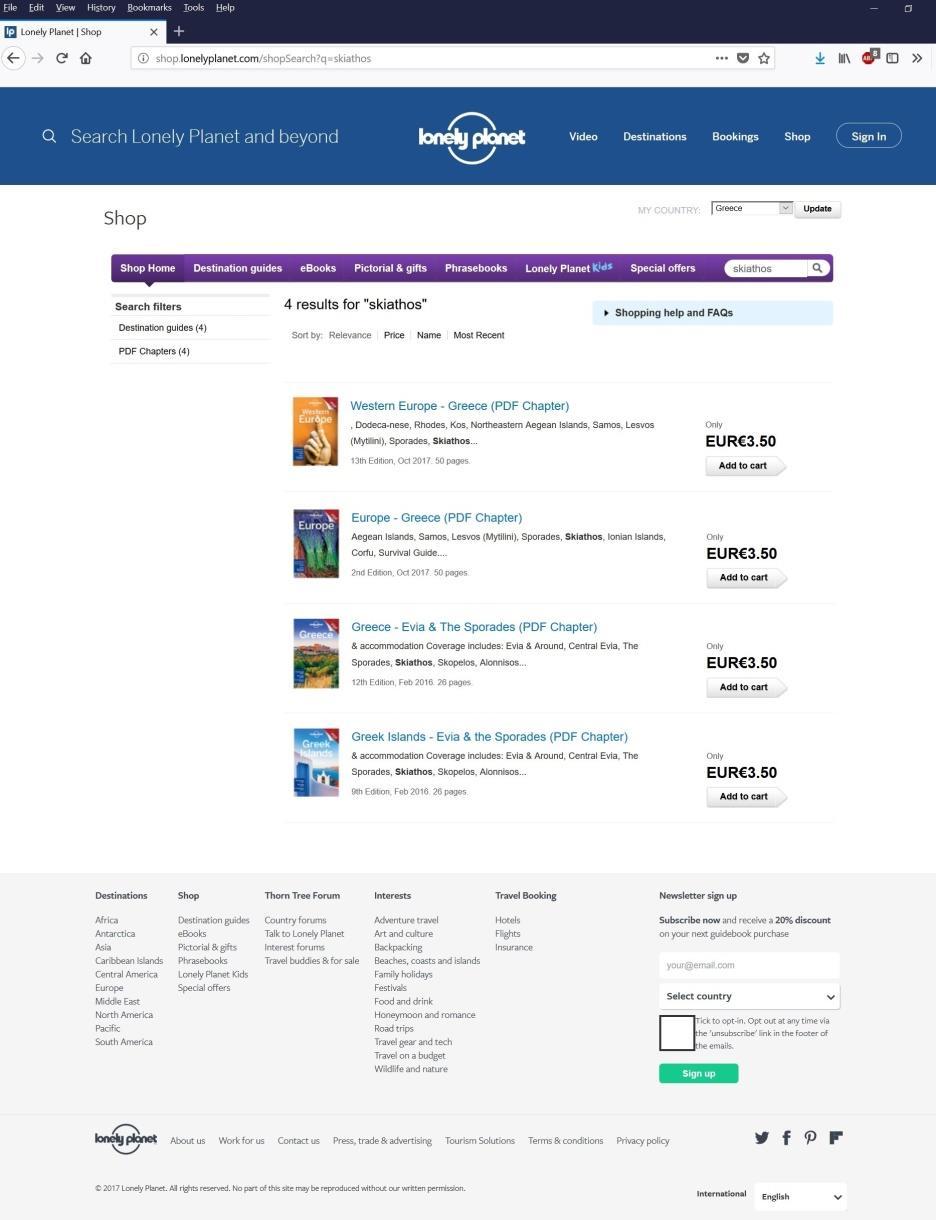Click the Europe book cover thumbnail

316,544
